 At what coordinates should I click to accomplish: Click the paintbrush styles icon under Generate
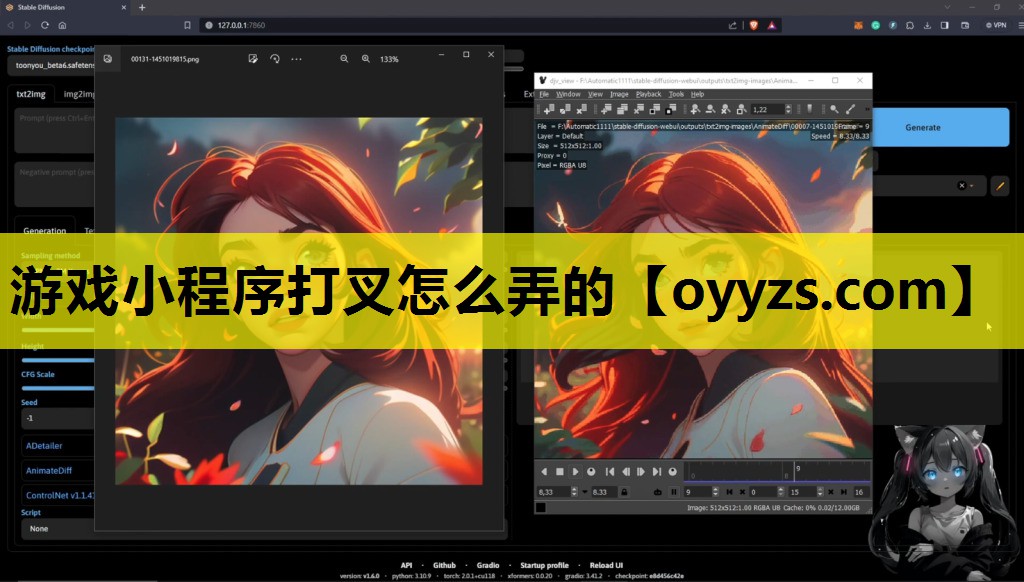1000,186
